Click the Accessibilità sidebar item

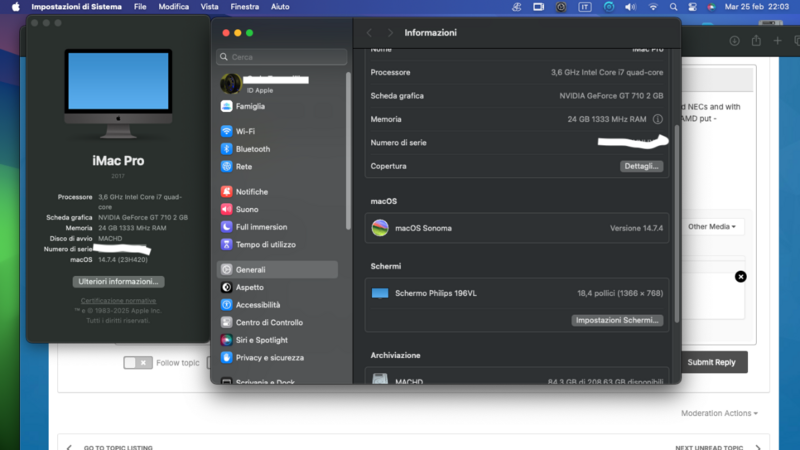(x=258, y=305)
